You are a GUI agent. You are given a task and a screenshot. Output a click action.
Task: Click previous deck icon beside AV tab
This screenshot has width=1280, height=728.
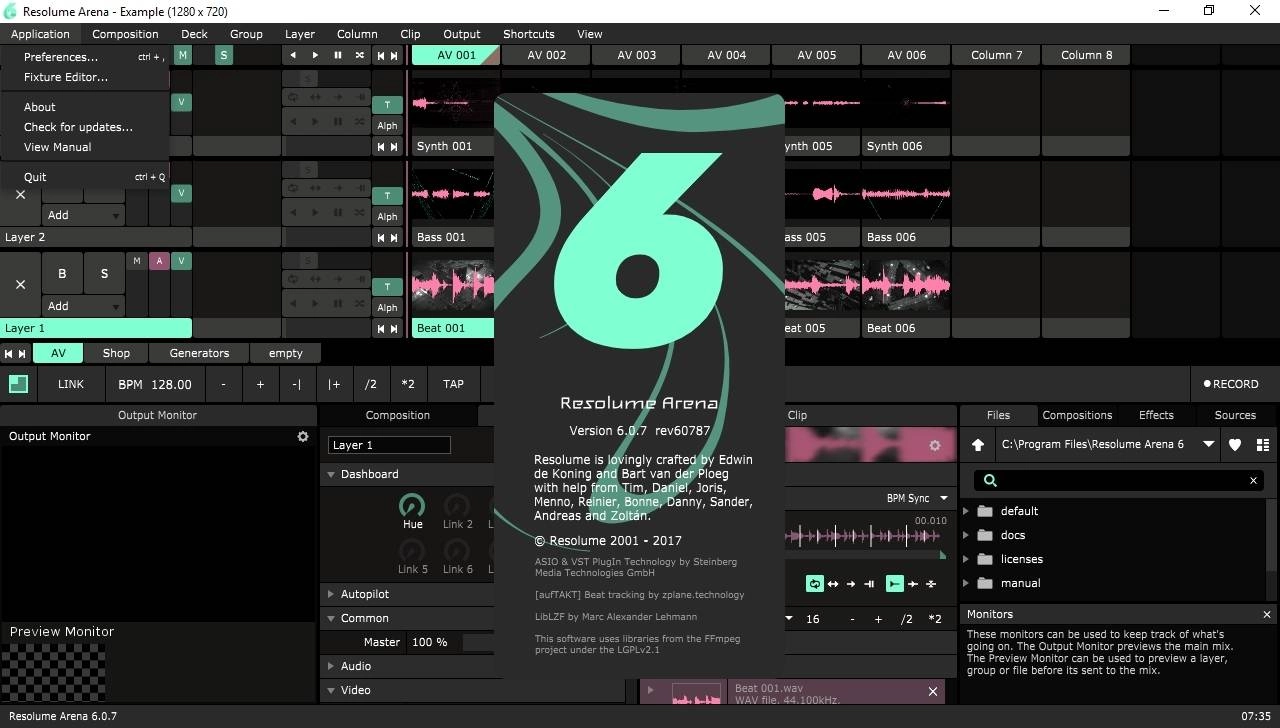[x=8, y=353]
